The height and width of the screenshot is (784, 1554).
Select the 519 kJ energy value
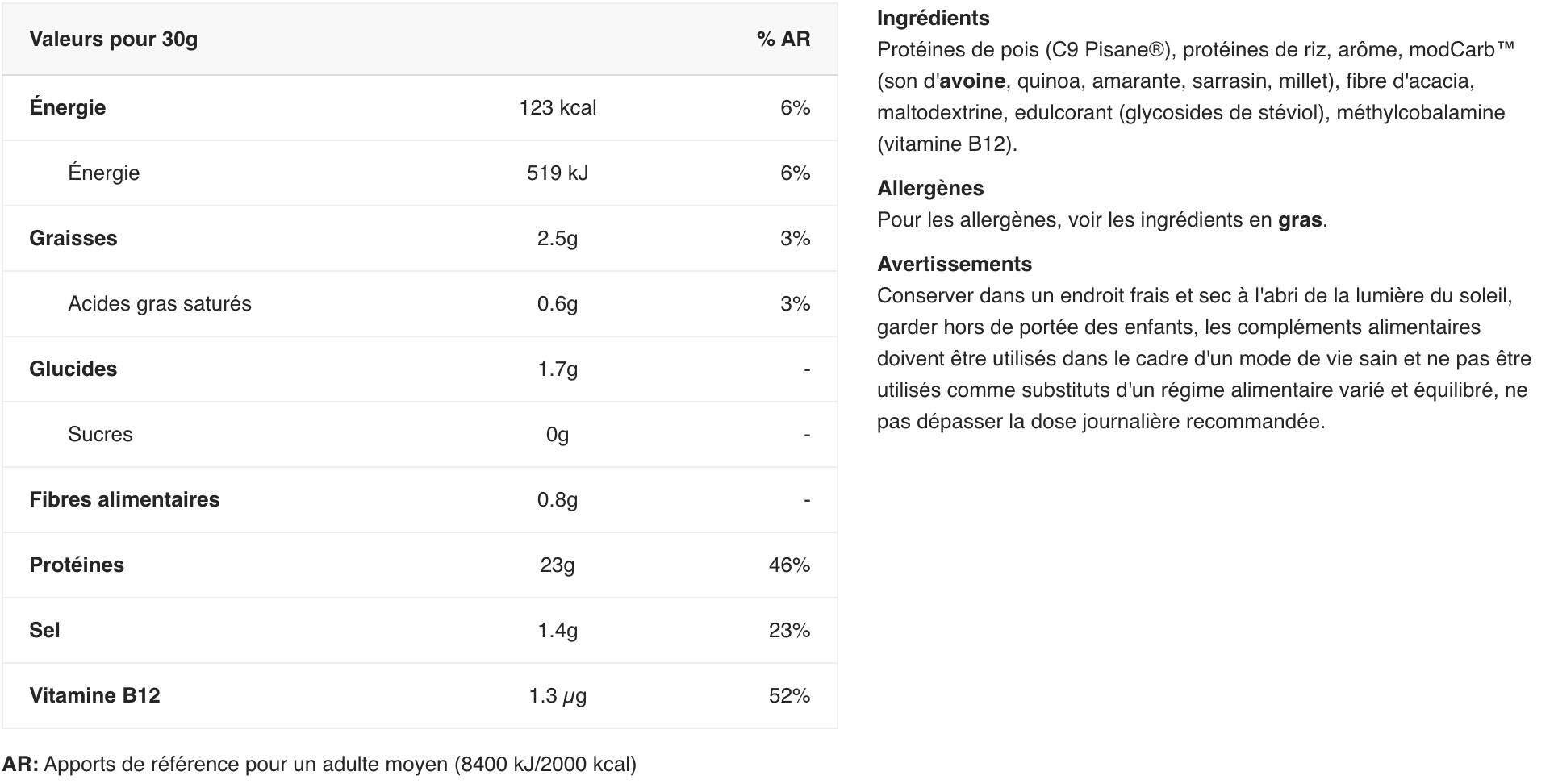[558, 173]
